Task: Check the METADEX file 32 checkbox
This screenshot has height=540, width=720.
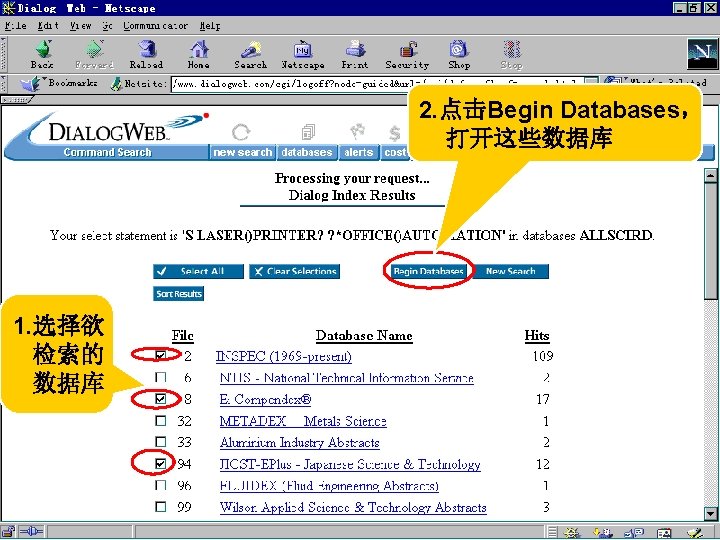Action: 161,421
